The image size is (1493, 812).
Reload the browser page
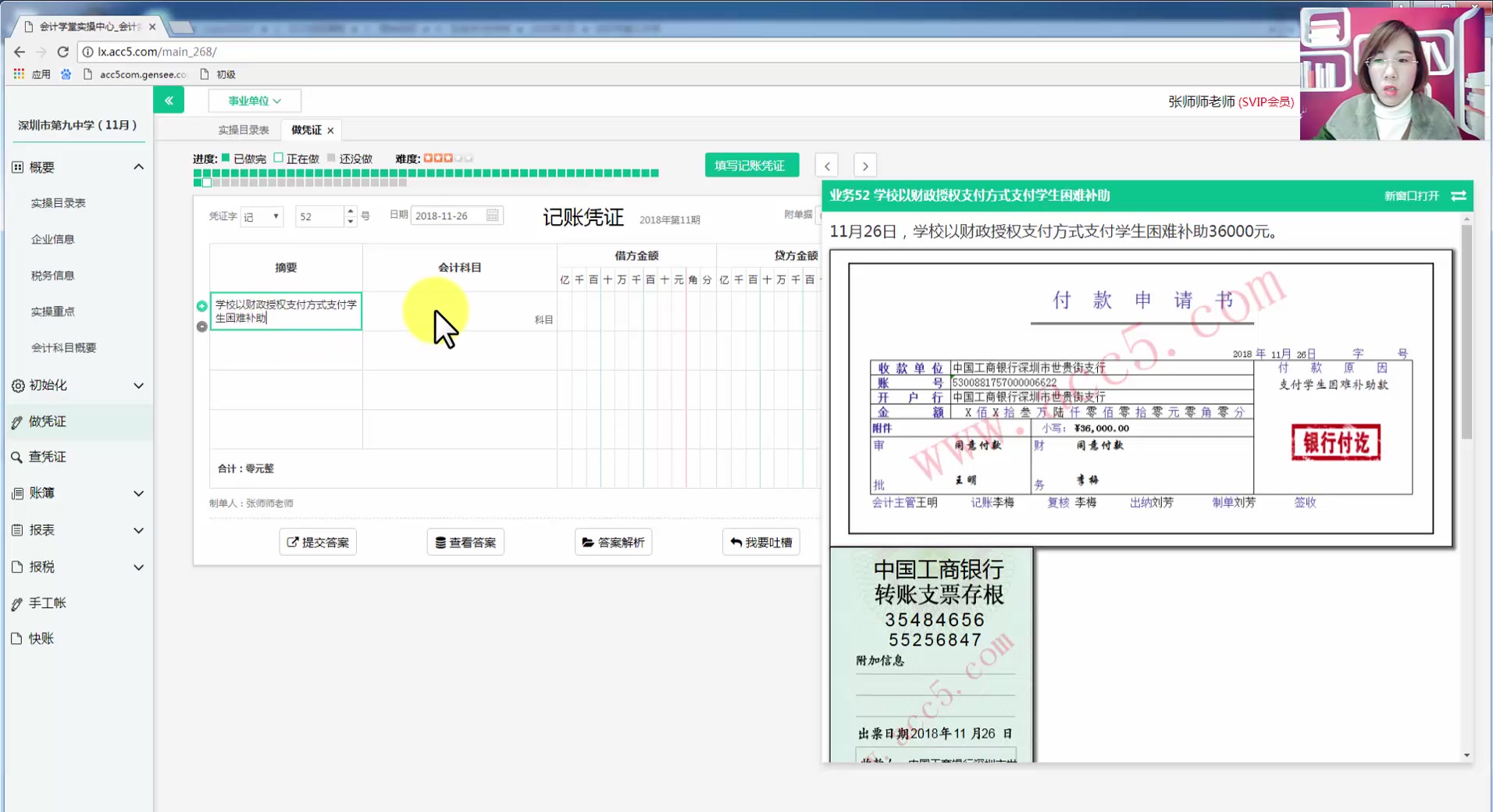click(x=63, y=52)
